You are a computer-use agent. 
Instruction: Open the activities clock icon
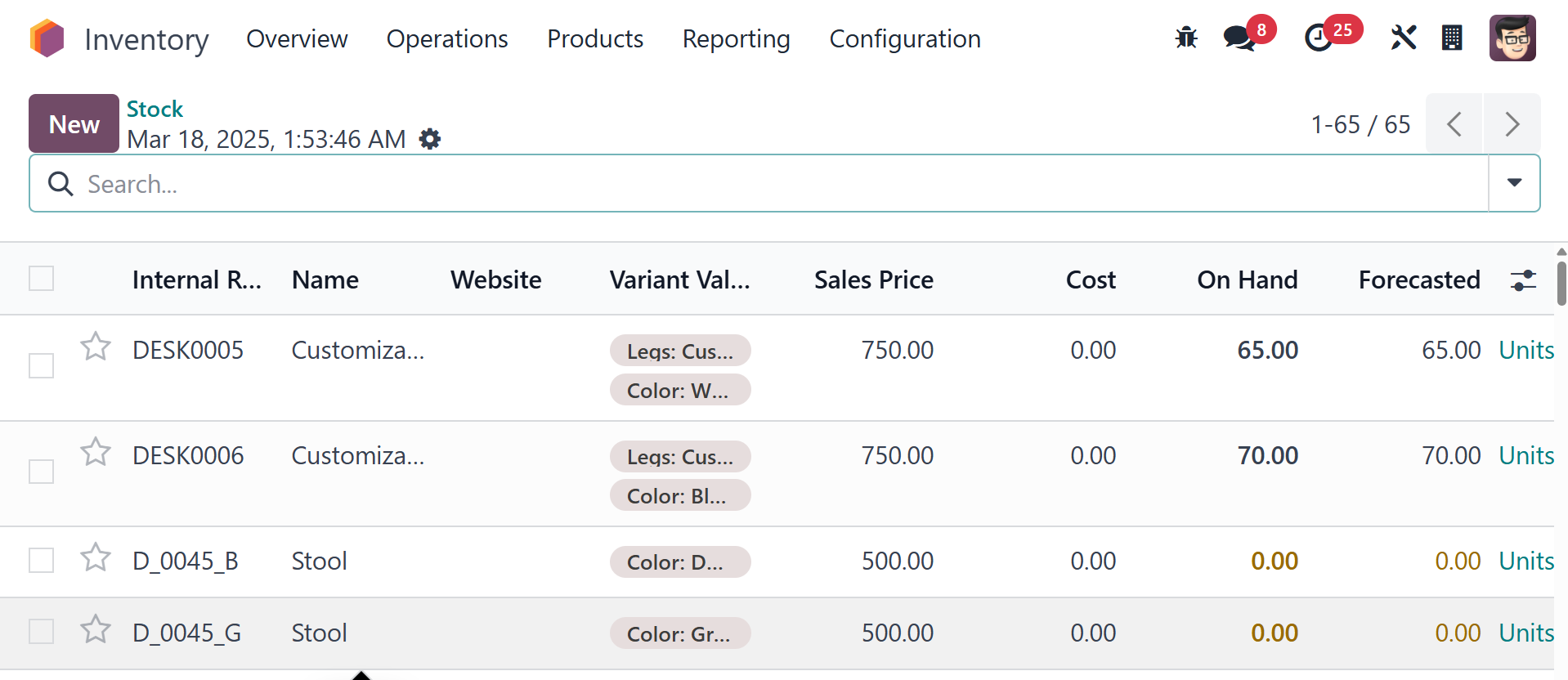(x=1318, y=38)
